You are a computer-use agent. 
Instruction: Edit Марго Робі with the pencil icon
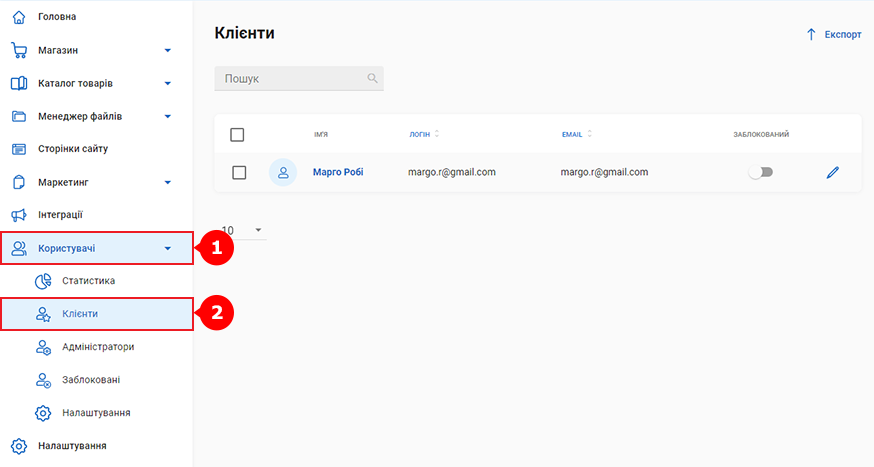833,173
